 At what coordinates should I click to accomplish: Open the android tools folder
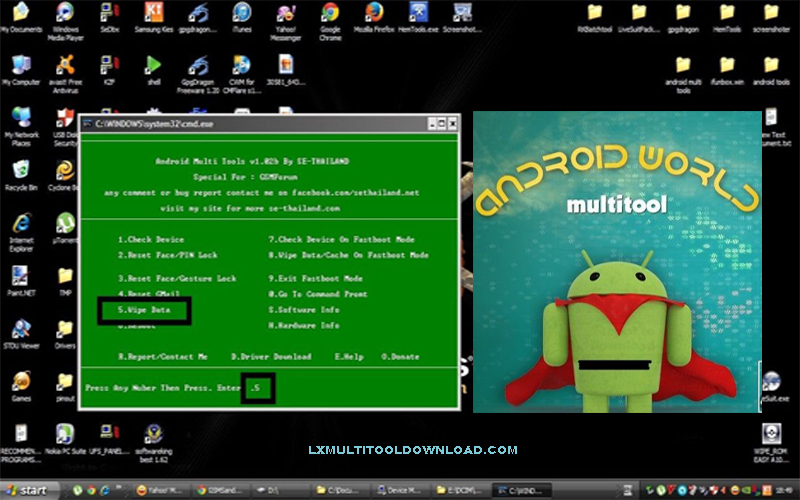(x=771, y=70)
